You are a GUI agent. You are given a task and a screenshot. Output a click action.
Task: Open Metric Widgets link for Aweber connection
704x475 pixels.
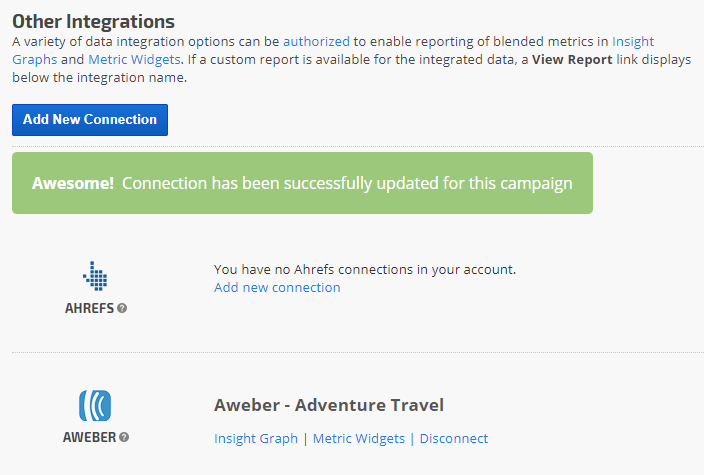[359, 438]
